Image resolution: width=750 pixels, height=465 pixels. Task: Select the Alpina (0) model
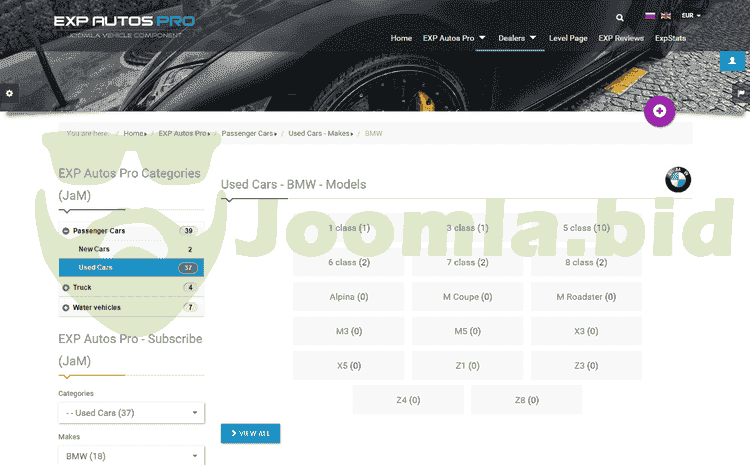pos(349,297)
